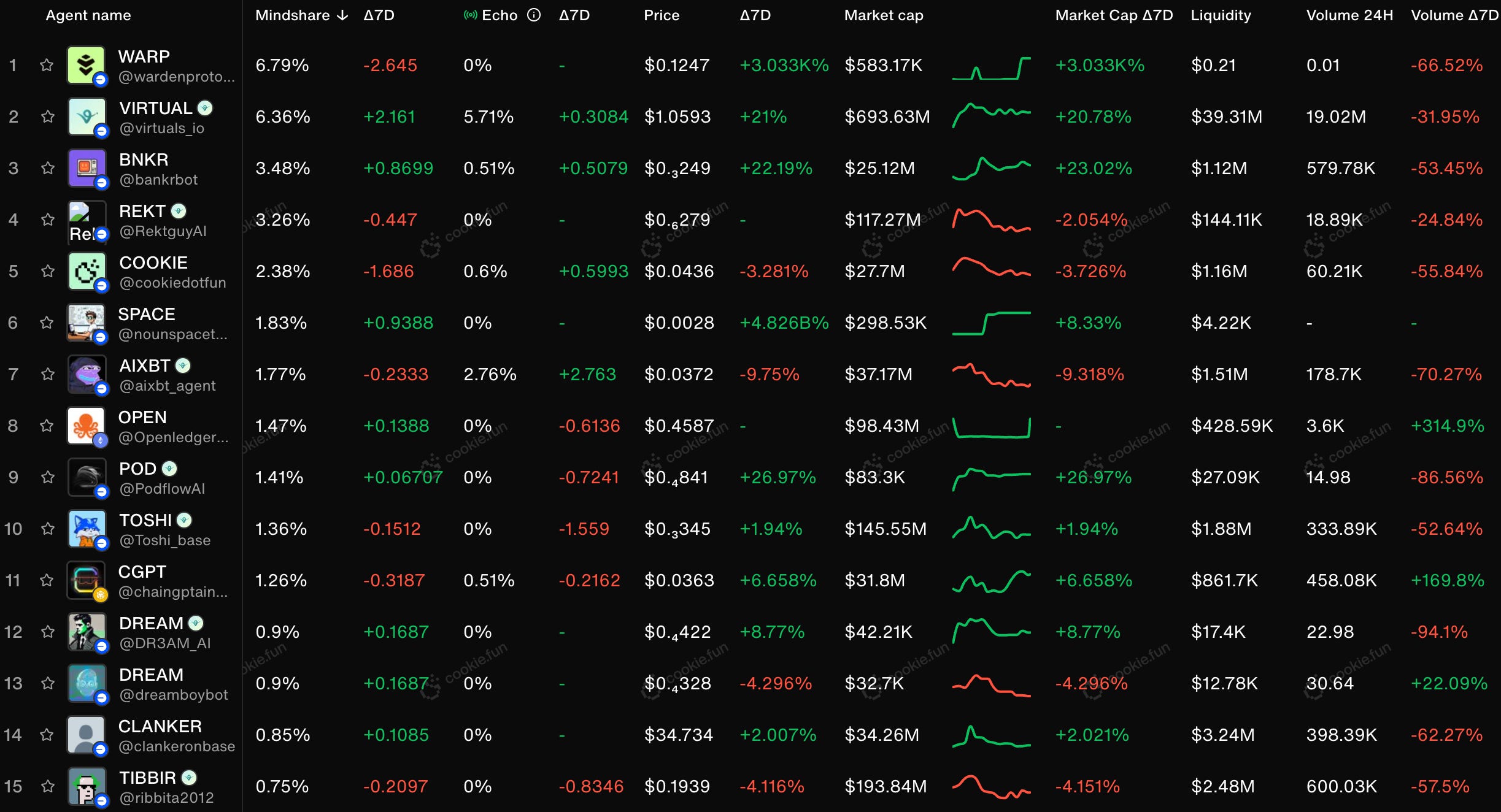This screenshot has height=812, width=1501.
Task: Click the COOKIE agent logo icon
Action: (87, 271)
